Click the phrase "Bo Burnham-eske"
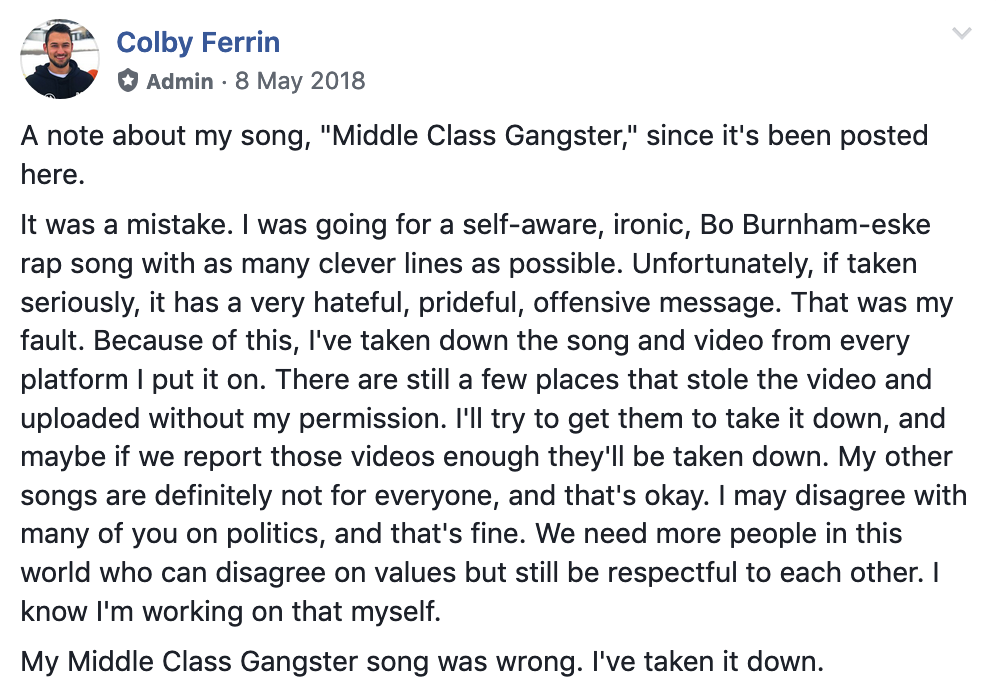Image resolution: width=996 pixels, height=694 pixels. (815, 225)
